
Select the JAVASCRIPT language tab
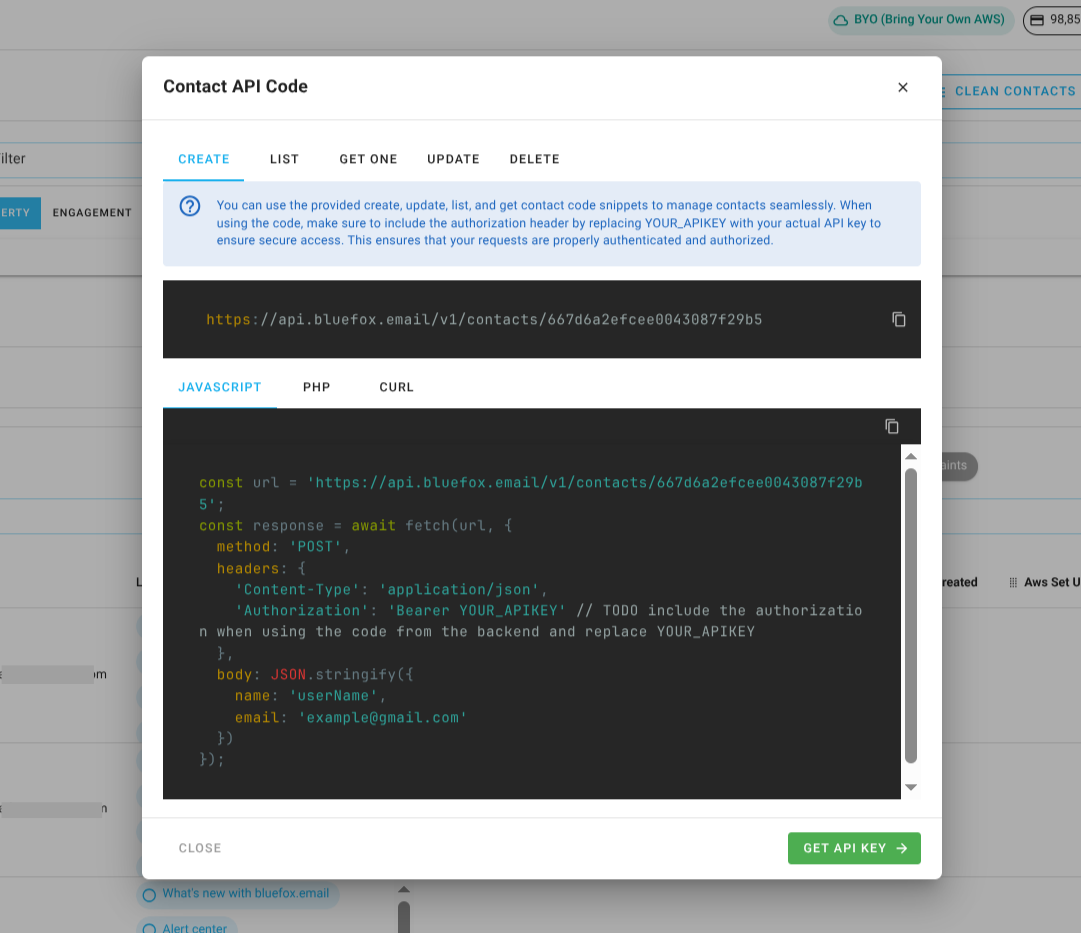click(220, 388)
